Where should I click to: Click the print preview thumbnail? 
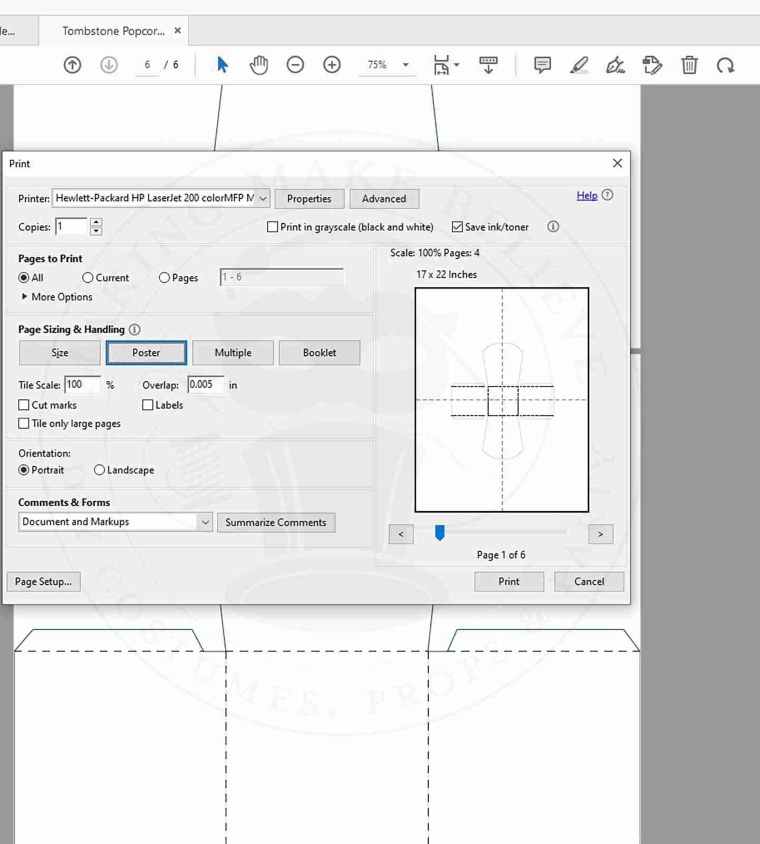[502, 400]
